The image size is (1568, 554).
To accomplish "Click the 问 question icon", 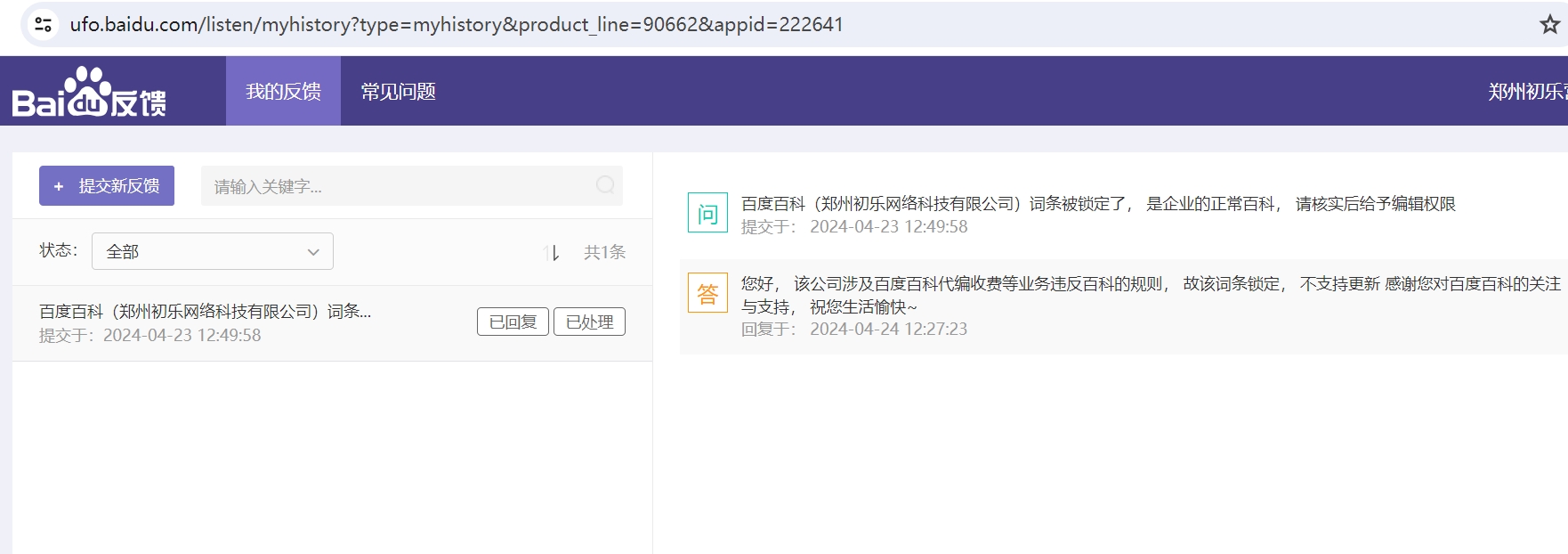I will tap(707, 213).
